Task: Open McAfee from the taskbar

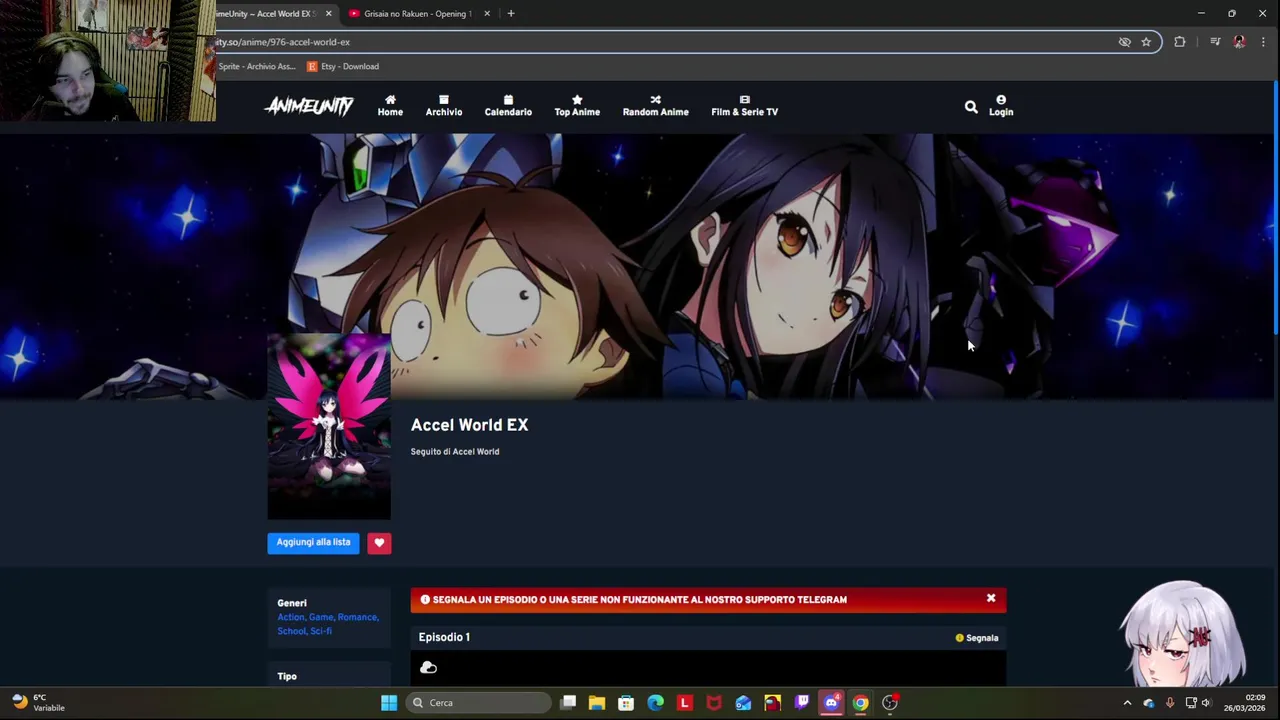Action: coord(714,703)
